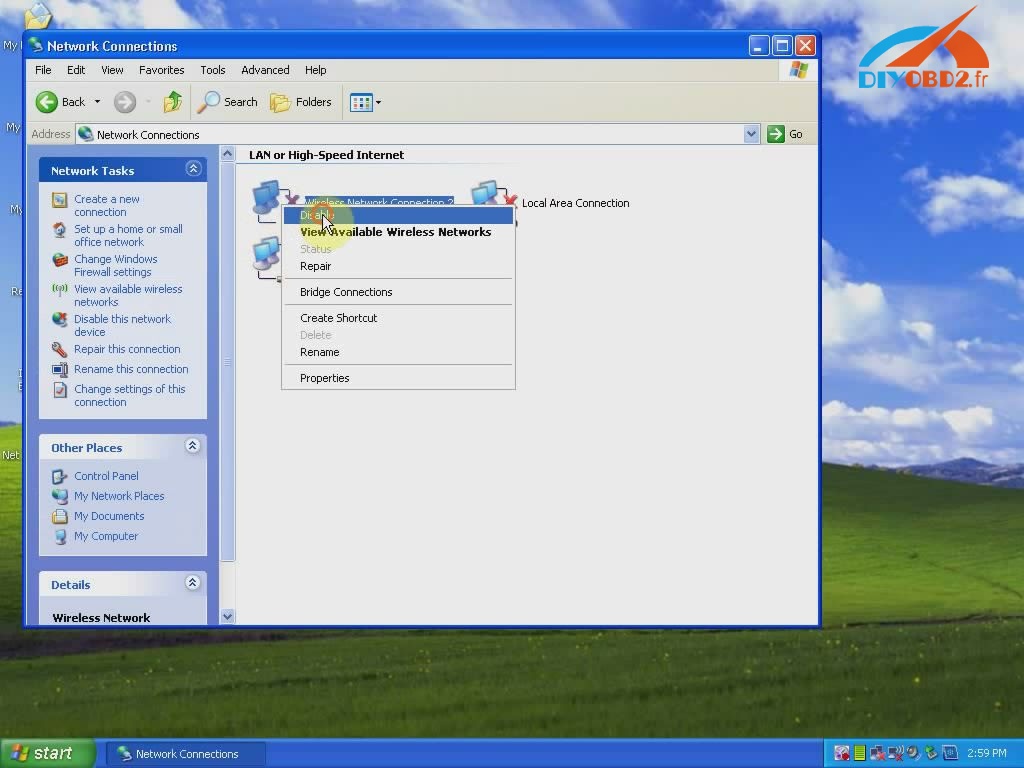The height and width of the screenshot is (768, 1024).
Task: Click the Up folder navigation icon
Action: 172,101
